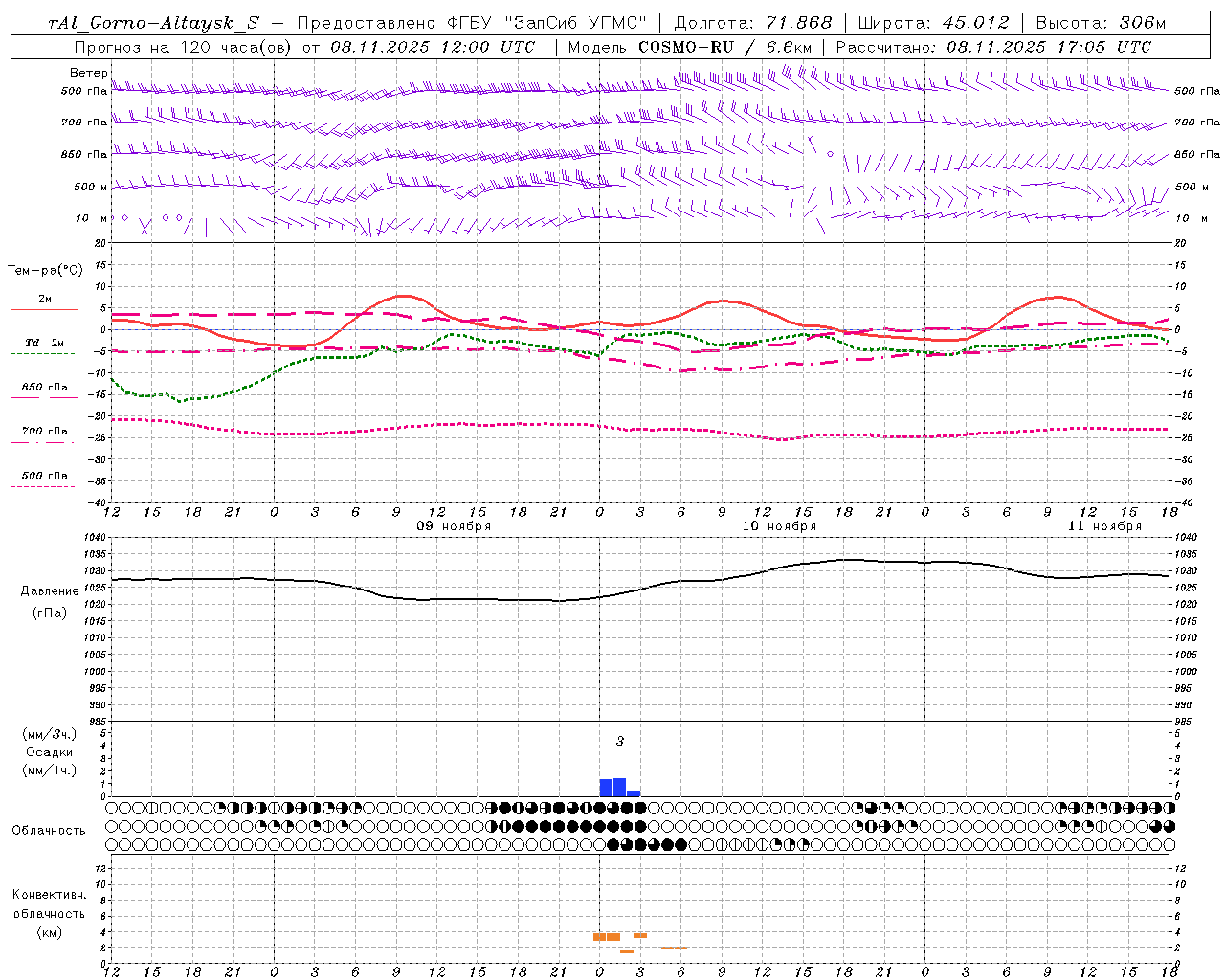The width and height of the screenshot is (1225, 980).
Task: Click the solid red 2м legend line
Action: tap(44, 309)
